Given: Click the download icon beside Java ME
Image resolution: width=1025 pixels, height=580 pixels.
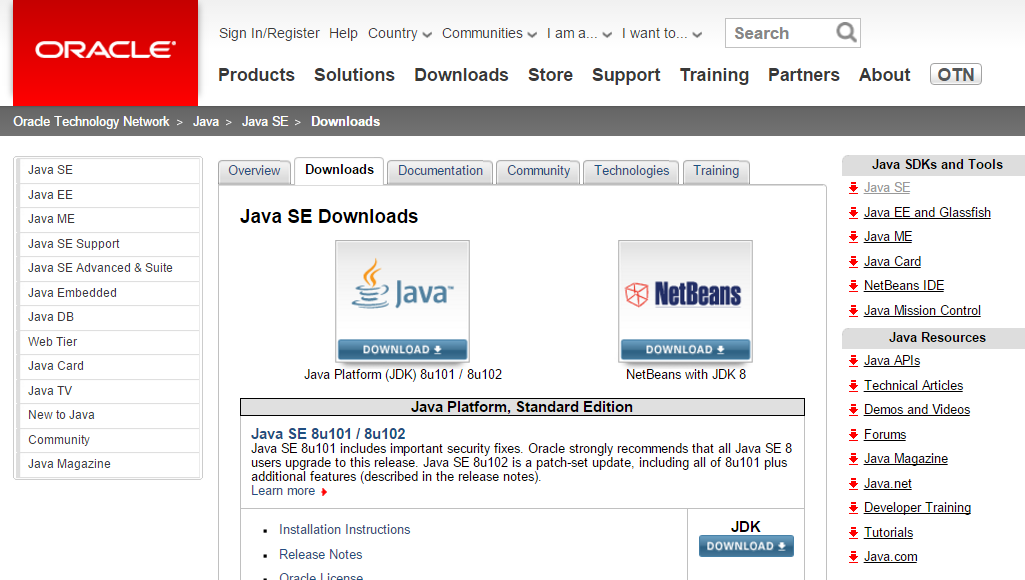Looking at the screenshot, I should [x=853, y=237].
